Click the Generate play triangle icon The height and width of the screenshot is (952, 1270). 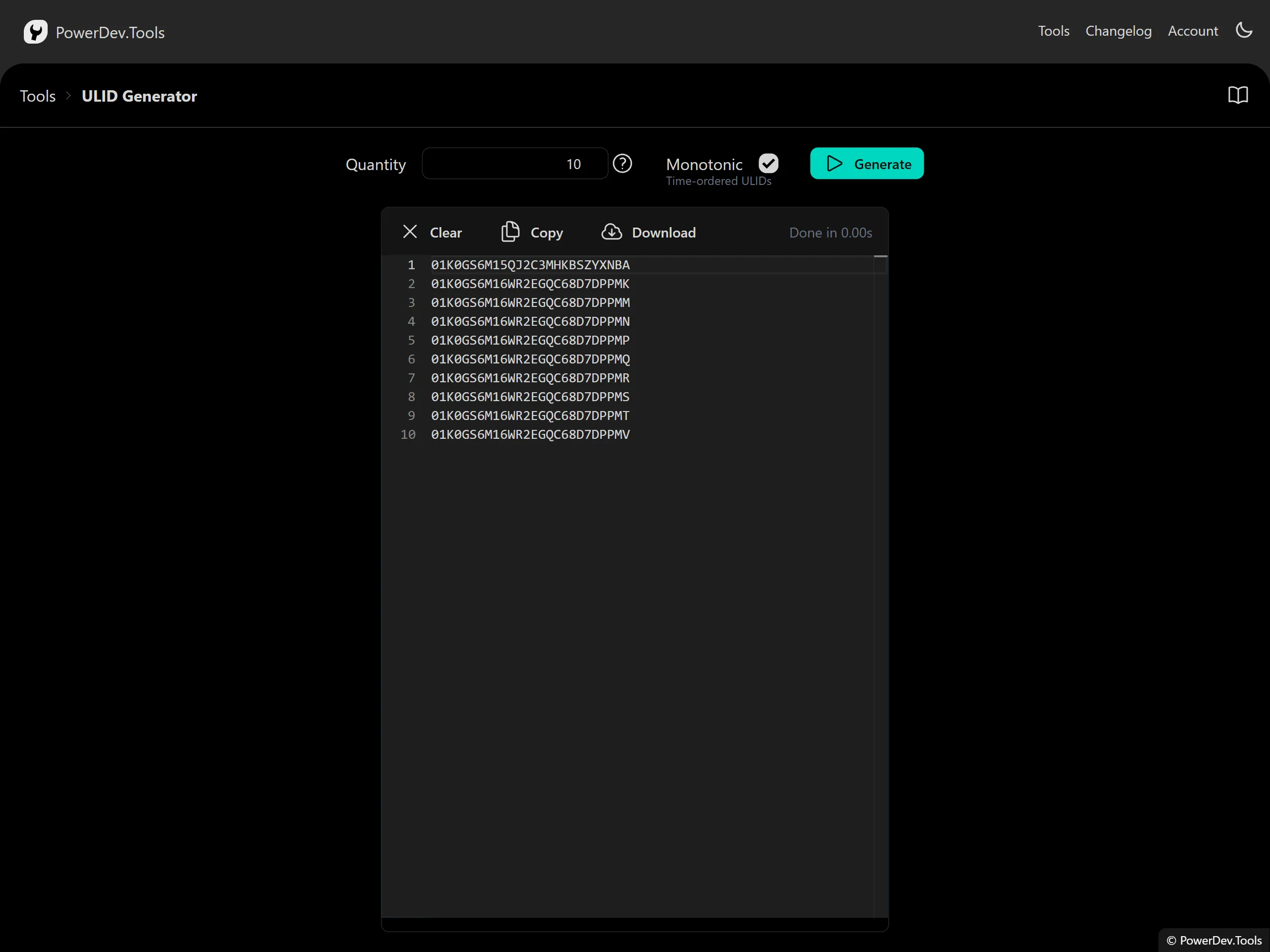834,164
